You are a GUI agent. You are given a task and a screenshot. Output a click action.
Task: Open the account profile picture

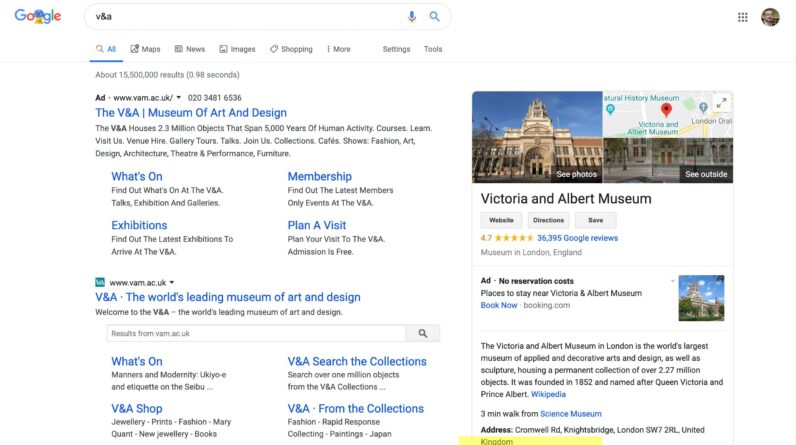770,17
